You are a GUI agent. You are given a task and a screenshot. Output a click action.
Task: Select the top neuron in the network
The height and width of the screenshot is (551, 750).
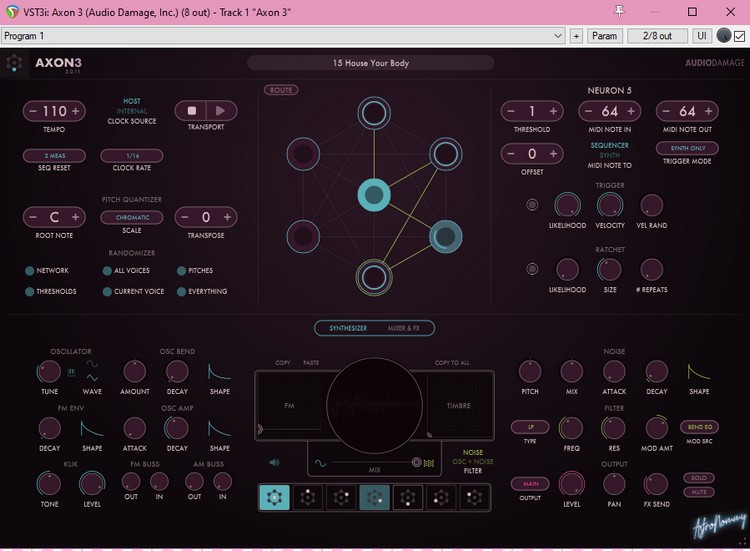pos(374,113)
